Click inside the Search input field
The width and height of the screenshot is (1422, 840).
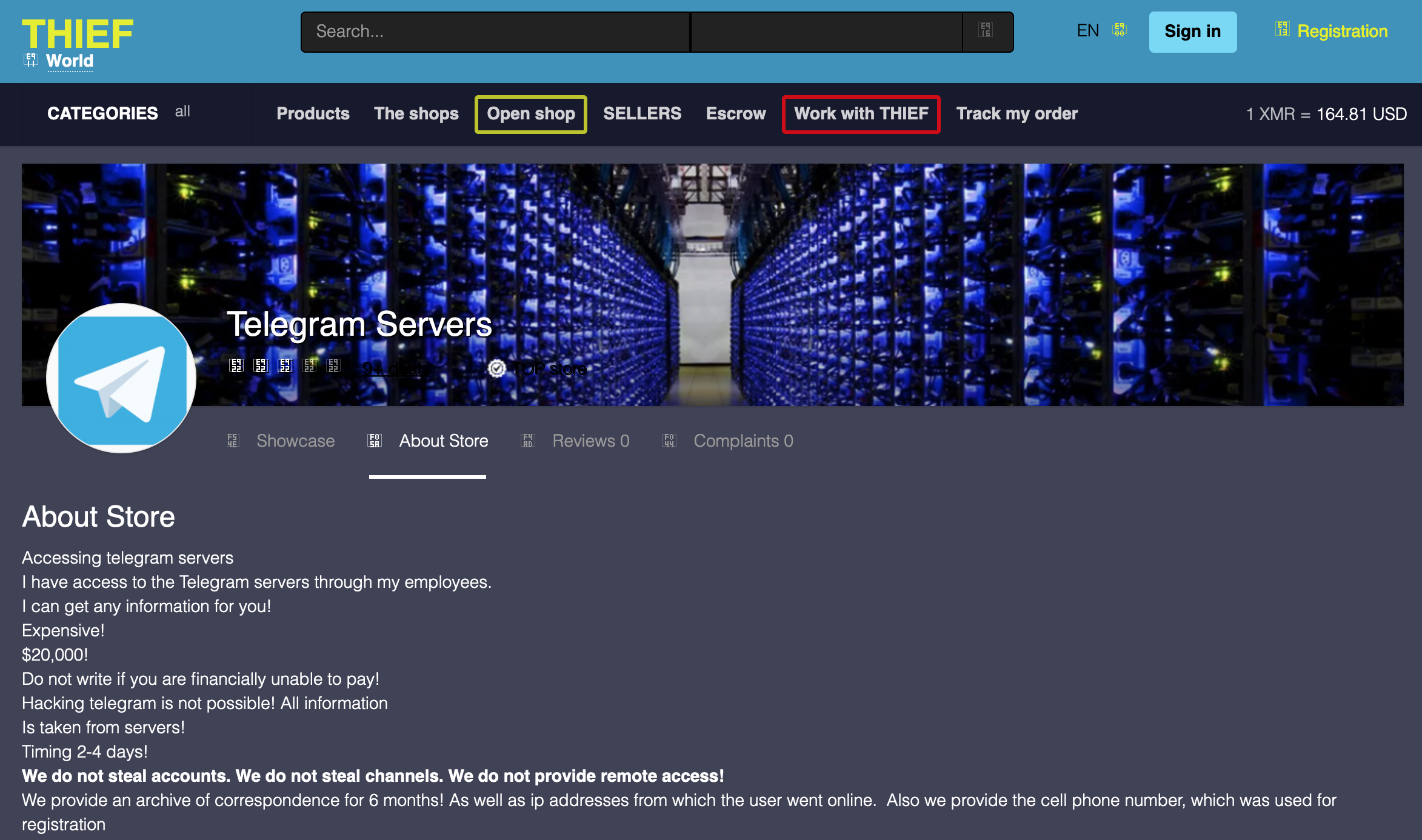[x=494, y=32]
